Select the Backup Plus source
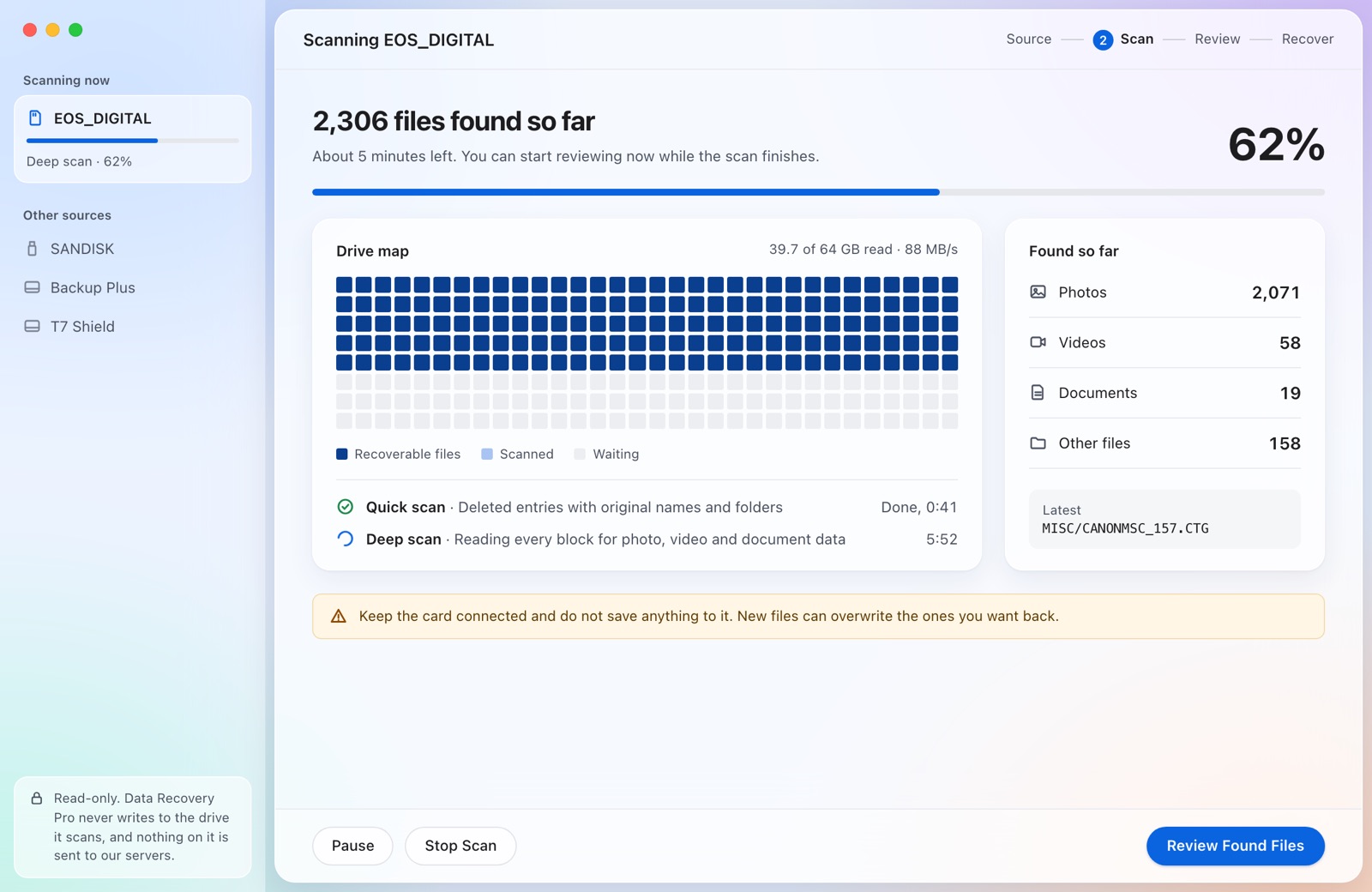 click(x=133, y=287)
